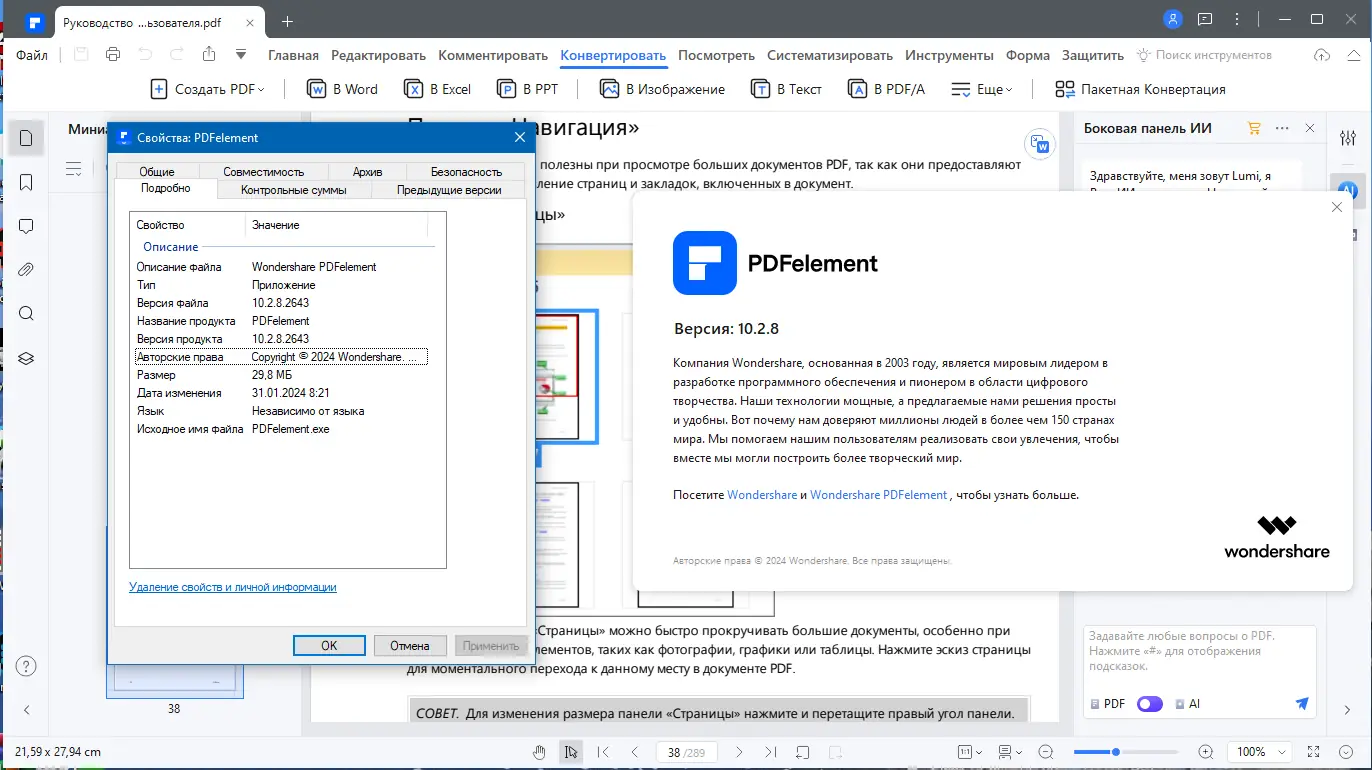
Task: Select the Selection cursor tool in the status bar
Action: coord(571,751)
